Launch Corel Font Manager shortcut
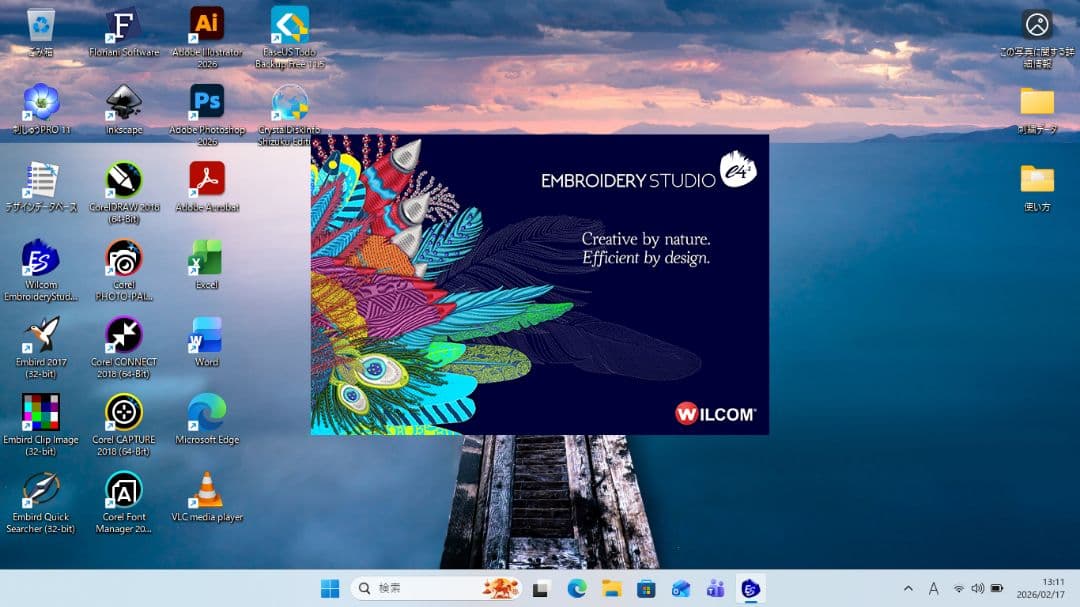Image resolution: width=1080 pixels, height=607 pixels. tap(124, 503)
